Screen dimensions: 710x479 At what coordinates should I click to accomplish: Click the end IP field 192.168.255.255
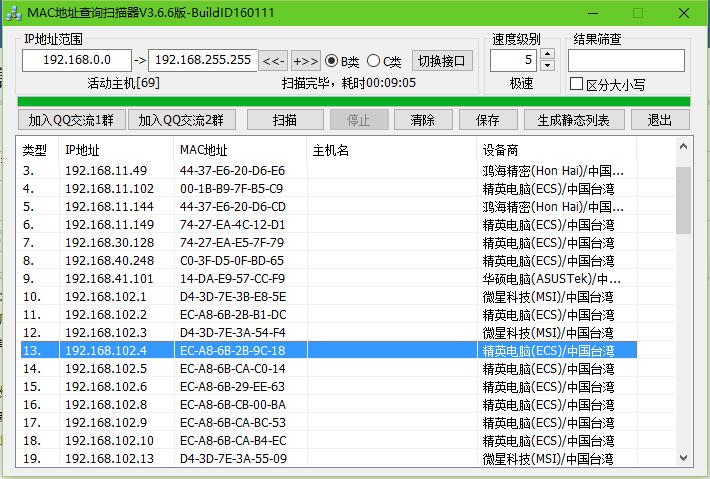point(203,60)
